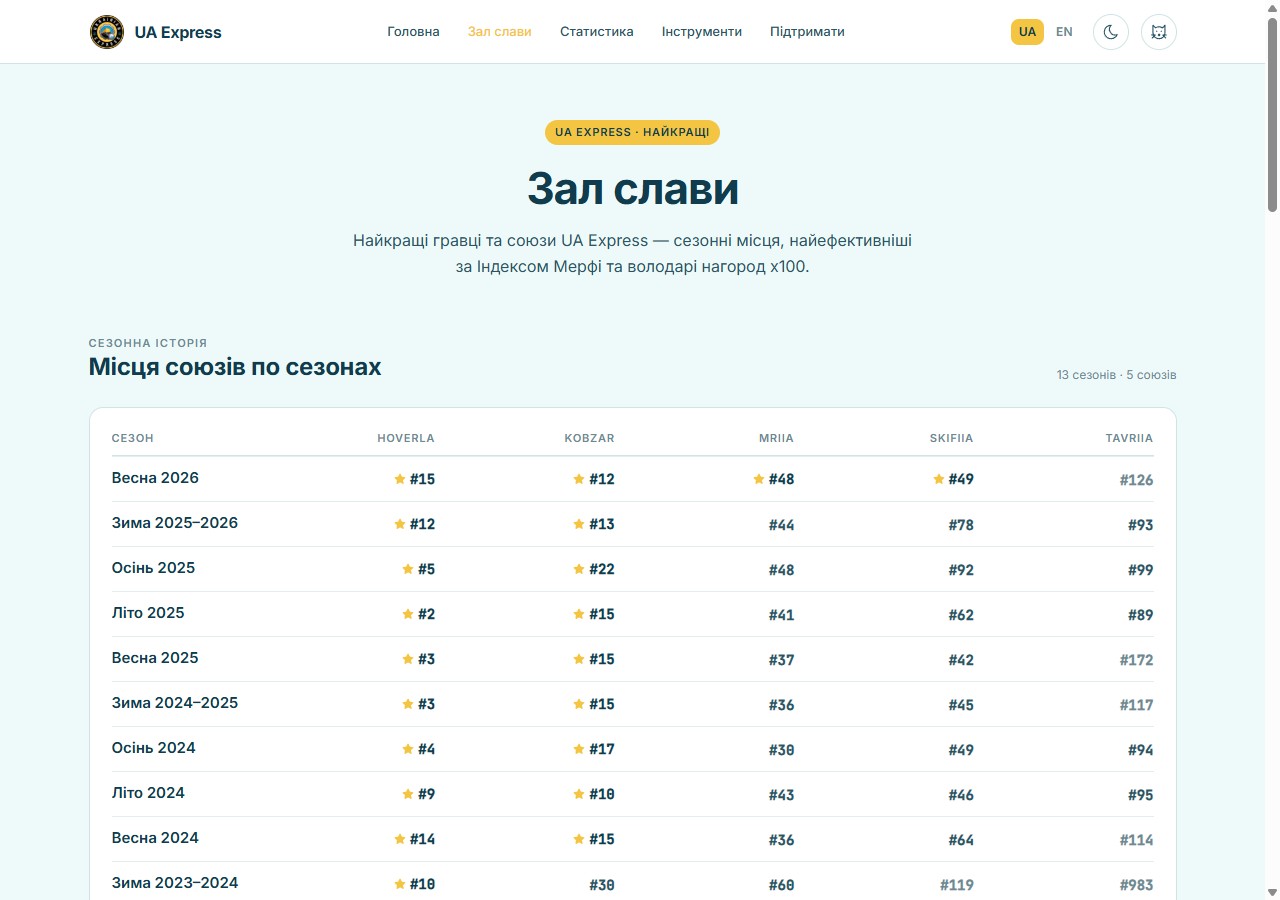The width and height of the screenshot is (1280, 900).
Task: Click the SKIFIIA column header
Action: click(x=951, y=438)
